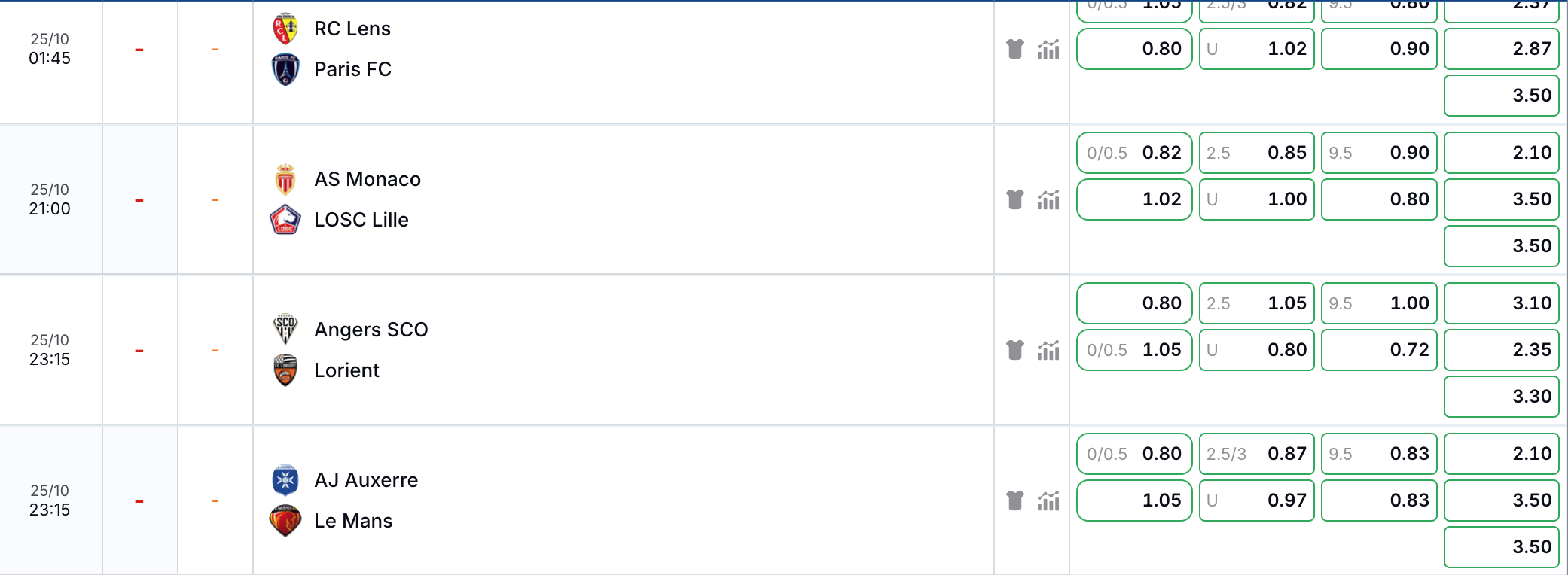Open statistics chart for AS Monaco match
Screen dimensions: 1568x575
pos(1048,199)
